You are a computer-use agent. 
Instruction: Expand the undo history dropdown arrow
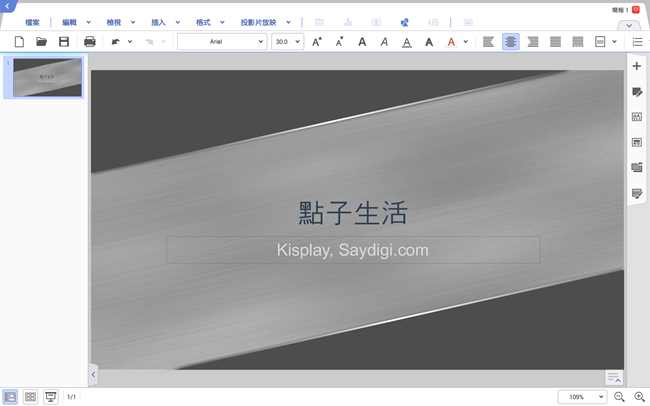(x=130, y=41)
